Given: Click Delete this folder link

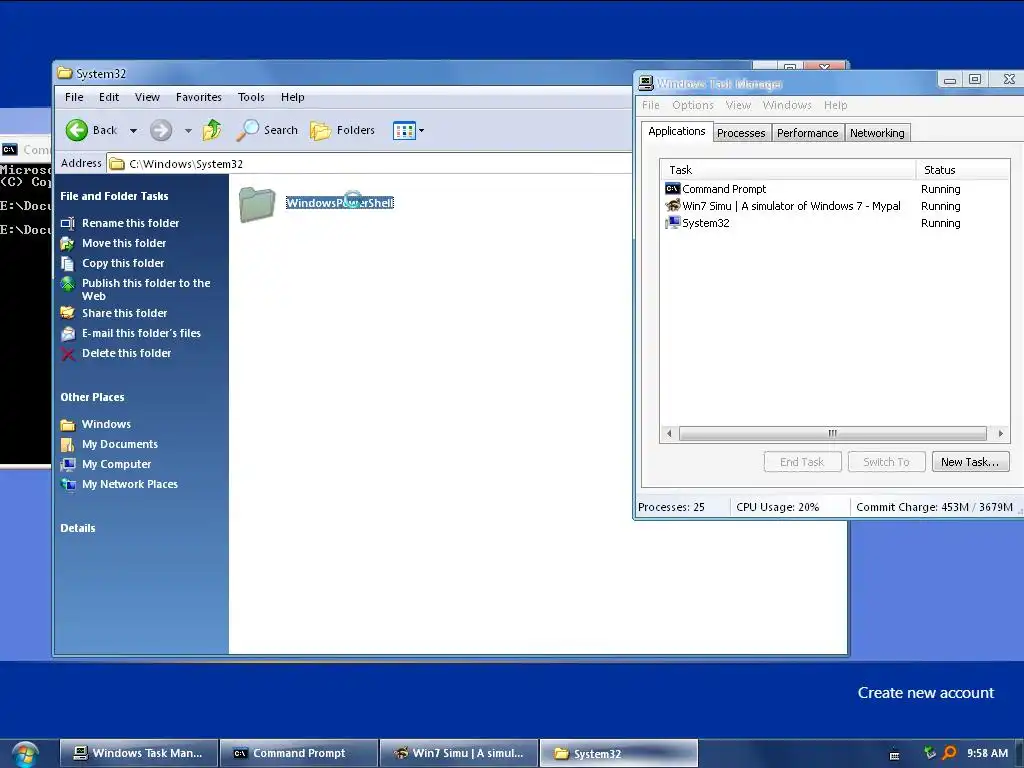Looking at the screenshot, I should click(x=126, y=353).
